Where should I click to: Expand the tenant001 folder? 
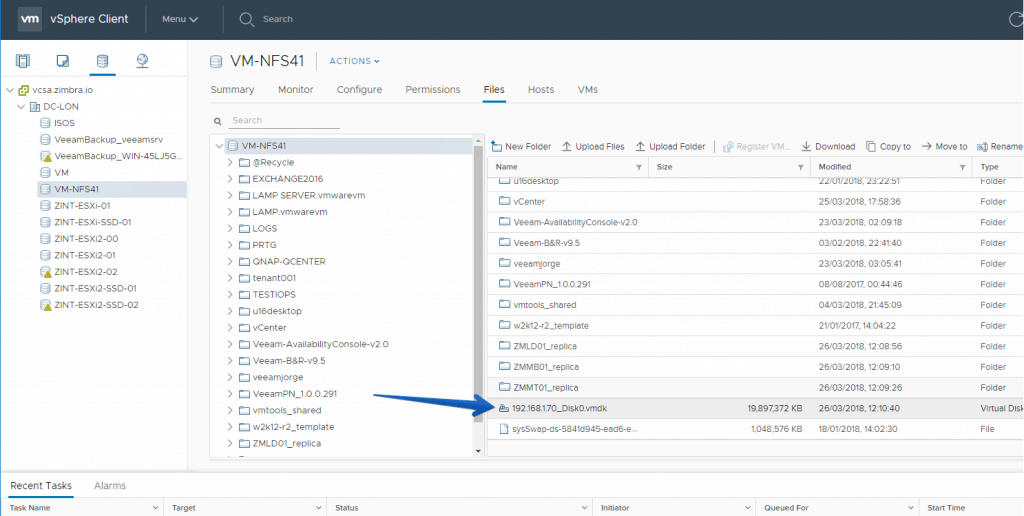point(230,278)
